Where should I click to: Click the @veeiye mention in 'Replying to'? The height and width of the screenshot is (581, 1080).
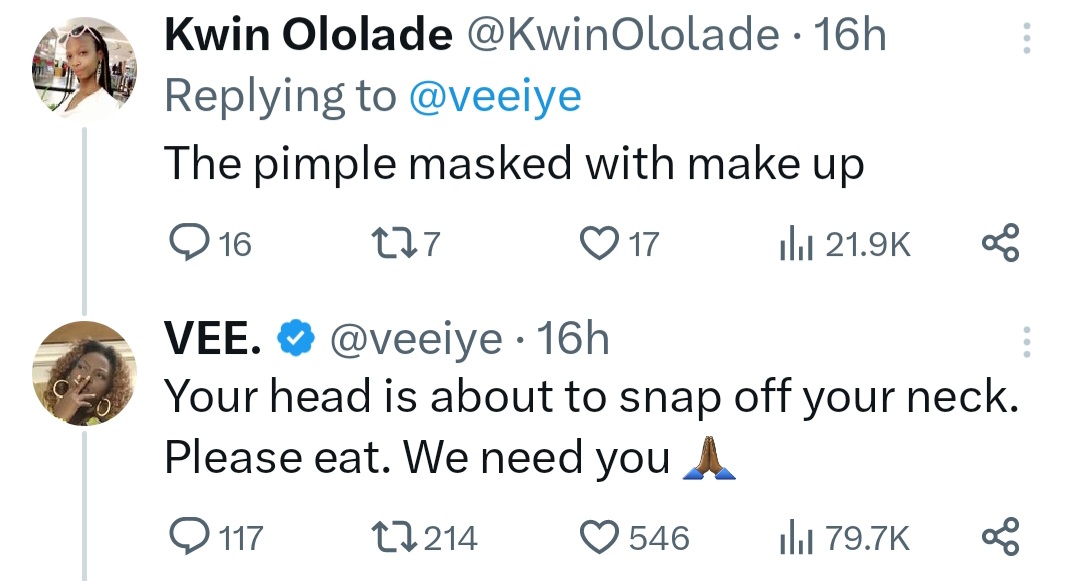(494, 97)
